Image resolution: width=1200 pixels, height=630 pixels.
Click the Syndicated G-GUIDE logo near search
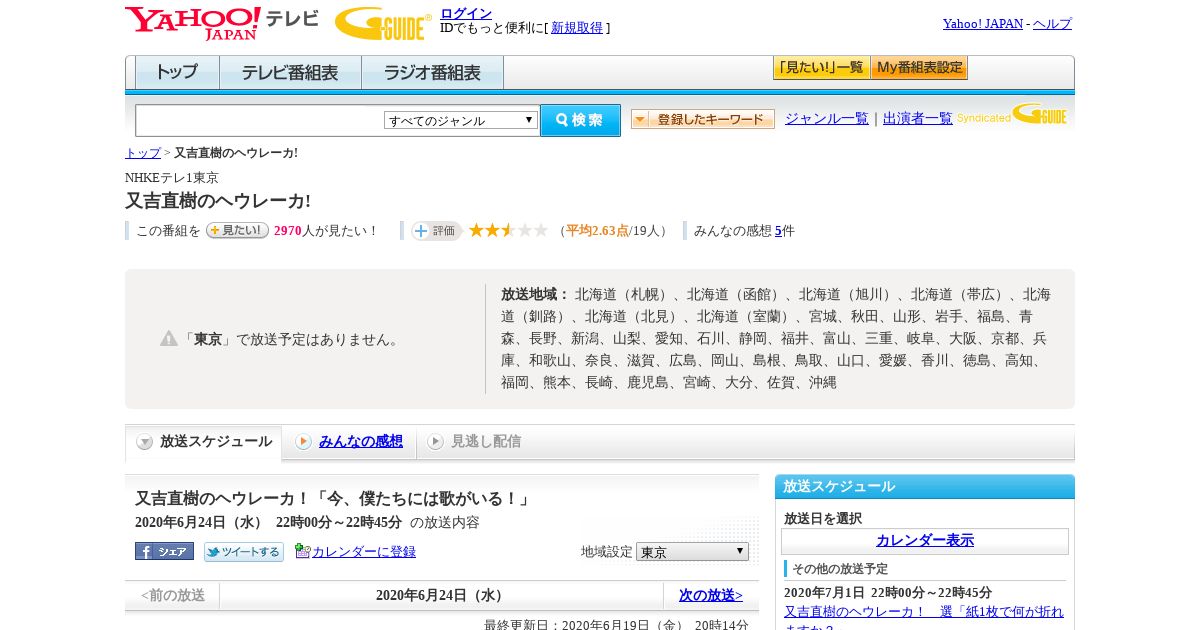coord(1012,114)
